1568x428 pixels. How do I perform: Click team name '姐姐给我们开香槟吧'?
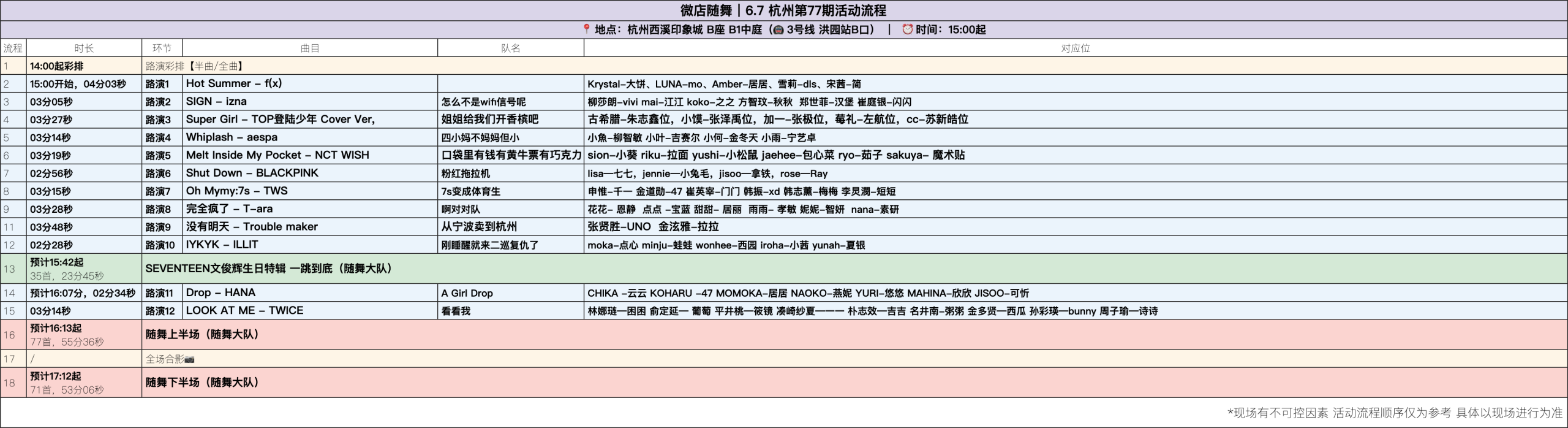pyautogui.click(x=490, y=120)
